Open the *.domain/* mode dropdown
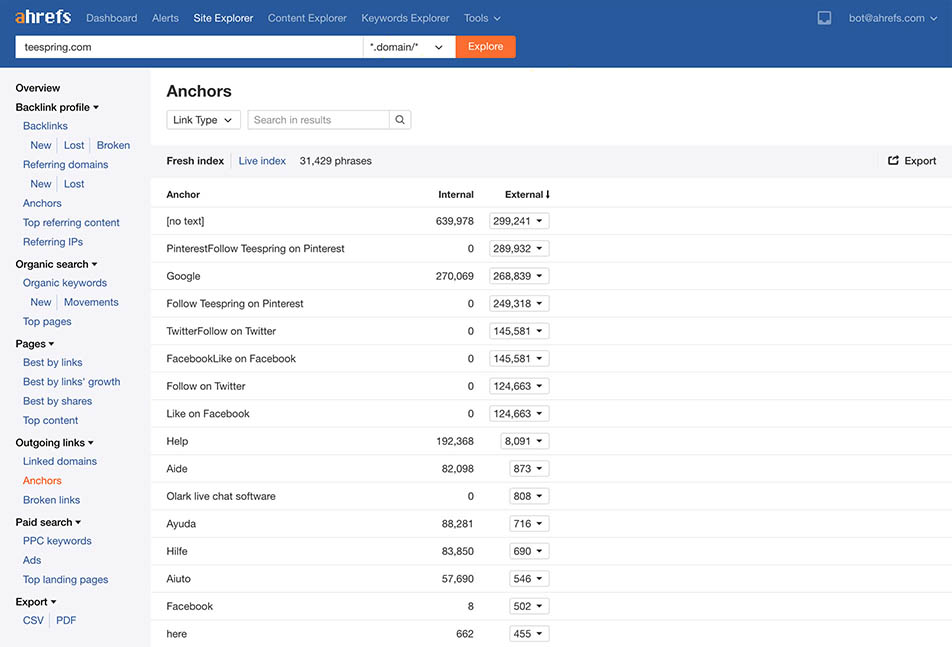The height and width of the screenshot is (647, 952). (x=408, y=47)
